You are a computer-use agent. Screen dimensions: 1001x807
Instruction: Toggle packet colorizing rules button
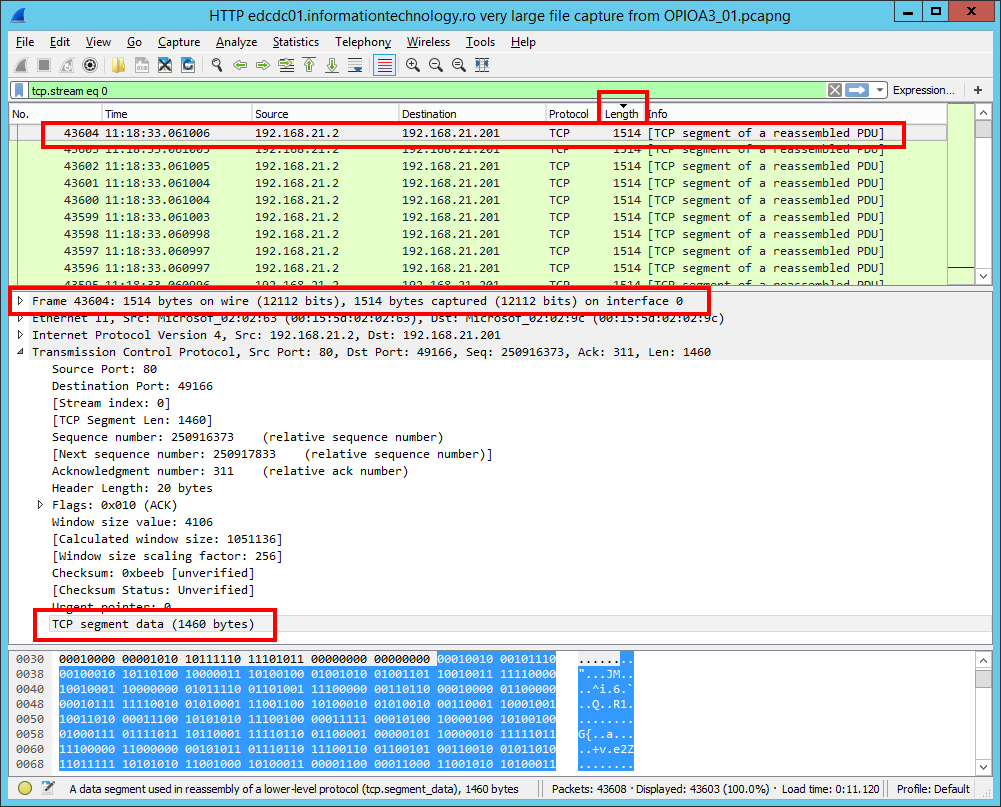point(384,65)
